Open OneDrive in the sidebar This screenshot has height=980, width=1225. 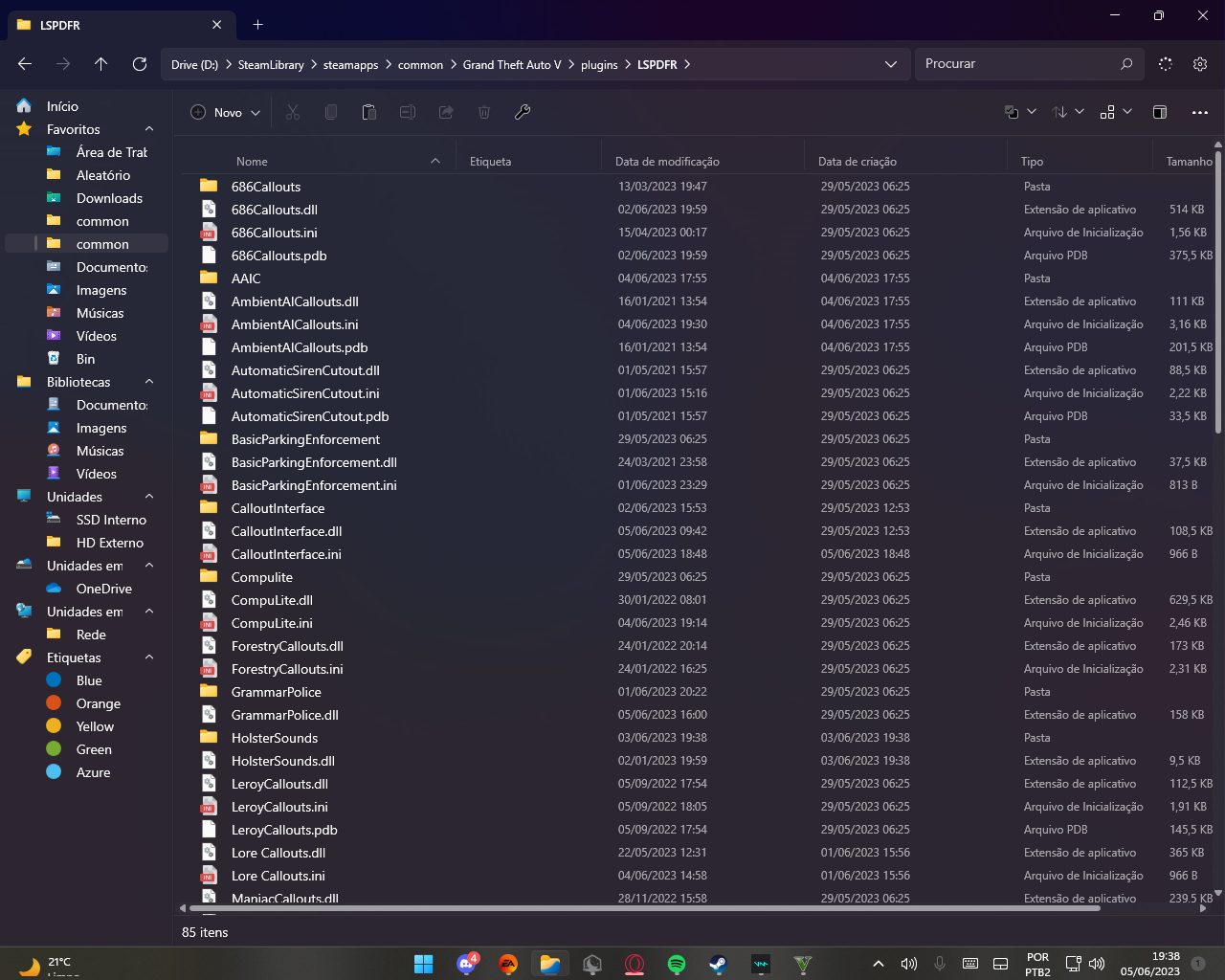(x=86, y=589)
